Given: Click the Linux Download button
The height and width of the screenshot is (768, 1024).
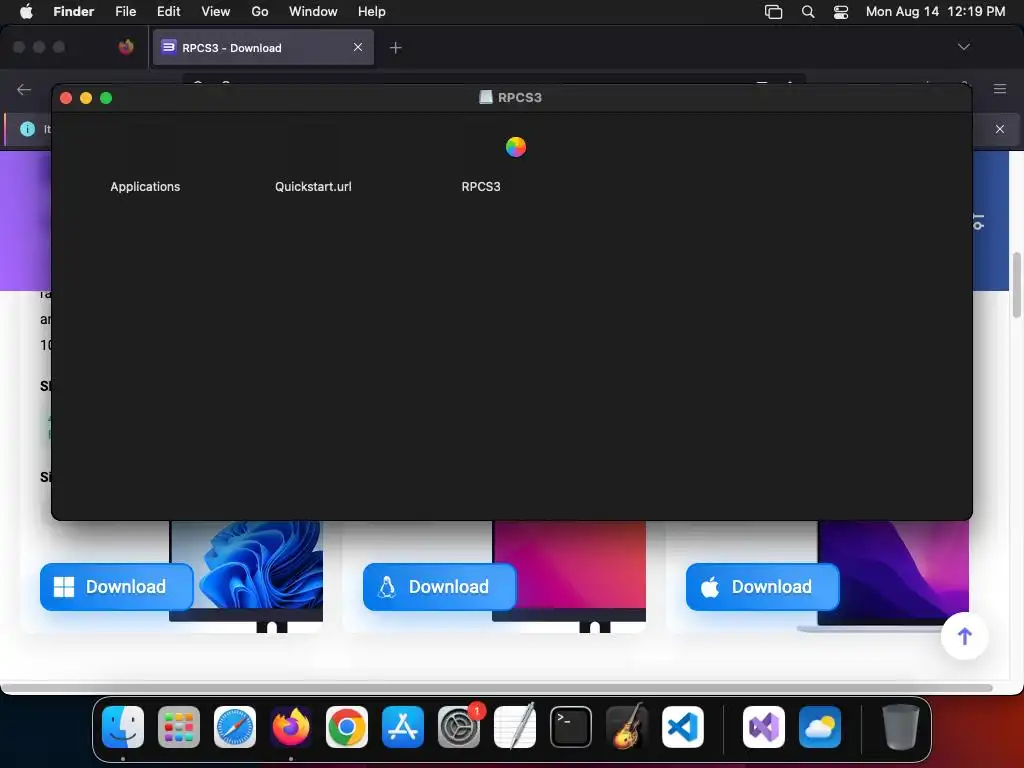Looking at the screenshot, I should [x=440, y=587].
